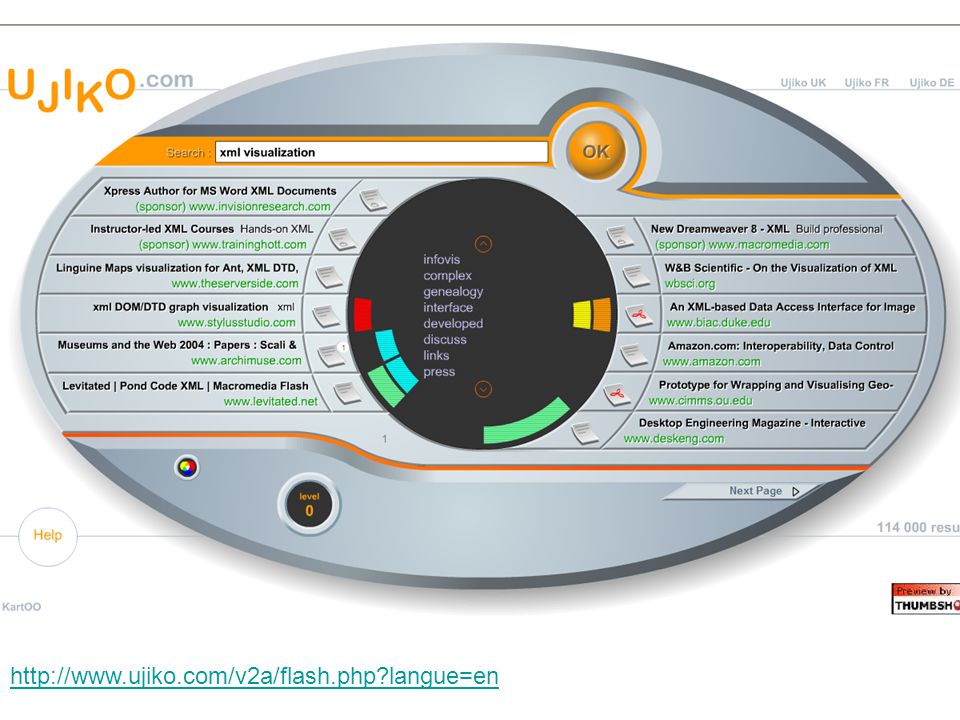
Task: Open www.amazon.com link
Action: pos(711,362)
